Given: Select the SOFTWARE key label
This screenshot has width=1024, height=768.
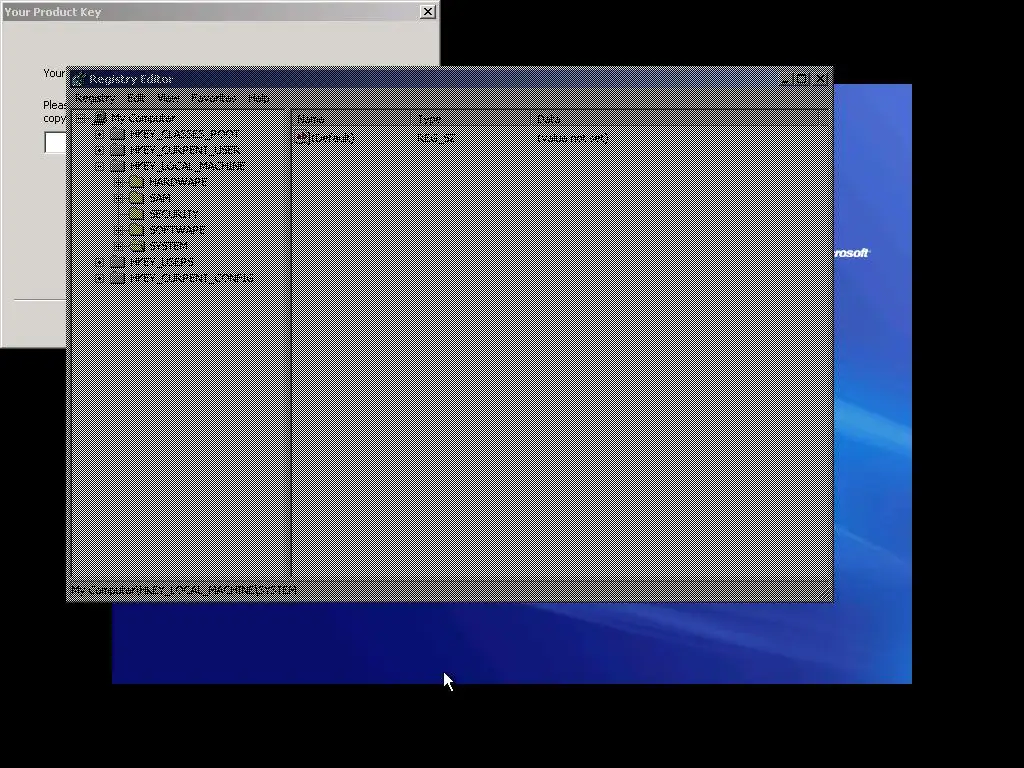Looking at the screenshot, I should pyautogui.click(x=177, y=230).
